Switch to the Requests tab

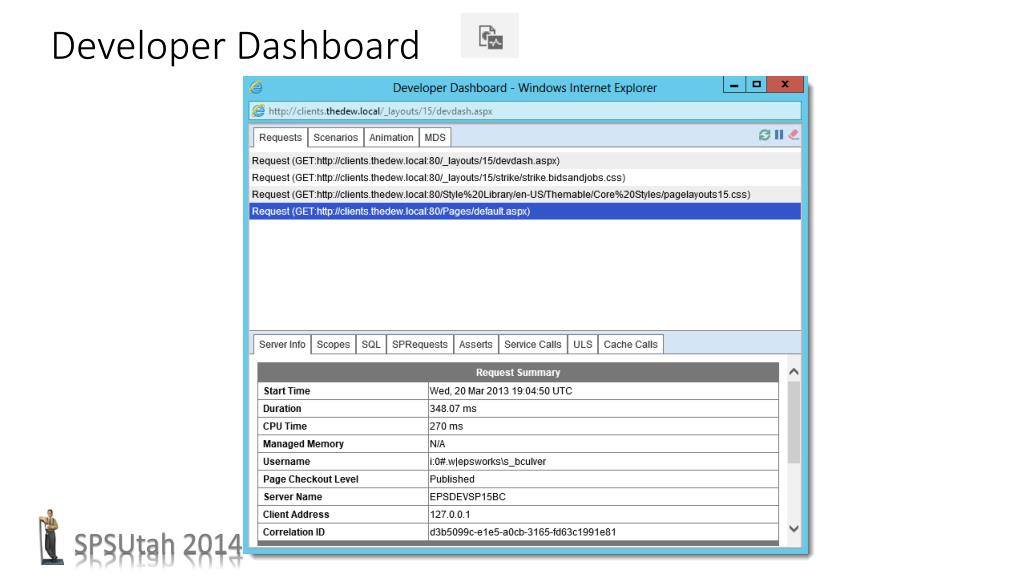pos(280,138)
